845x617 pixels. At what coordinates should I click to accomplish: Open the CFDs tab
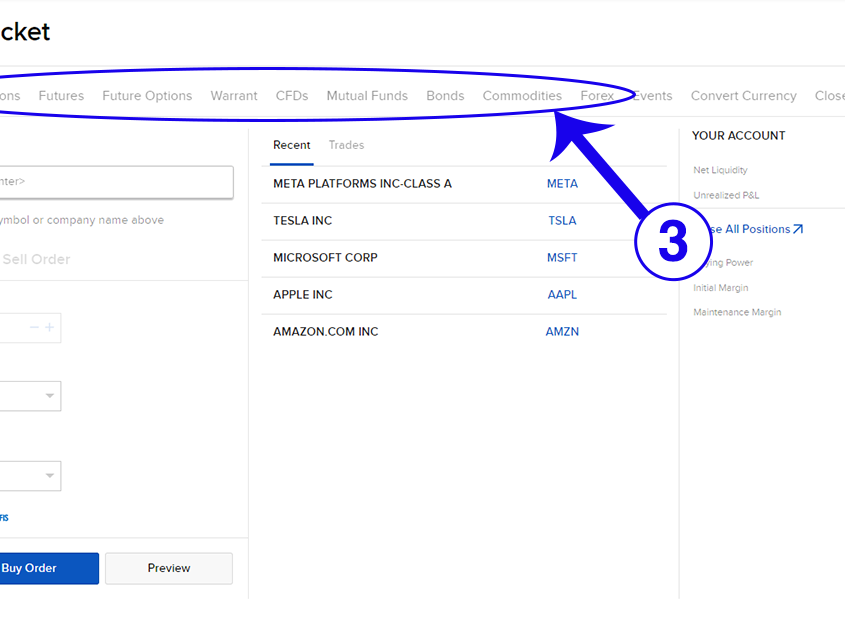292,96
